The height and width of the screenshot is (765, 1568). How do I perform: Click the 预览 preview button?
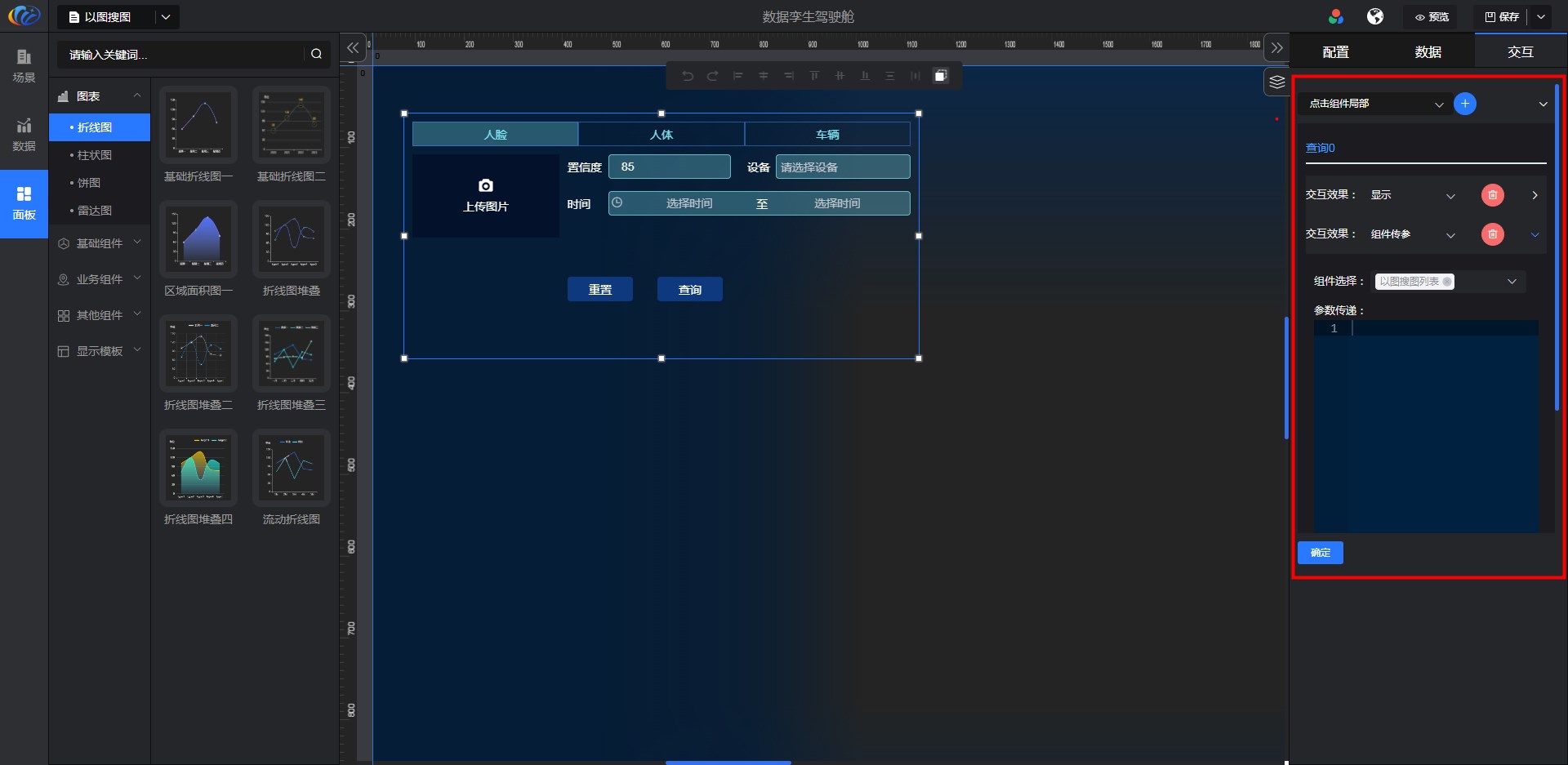[x=1432, y=17]
